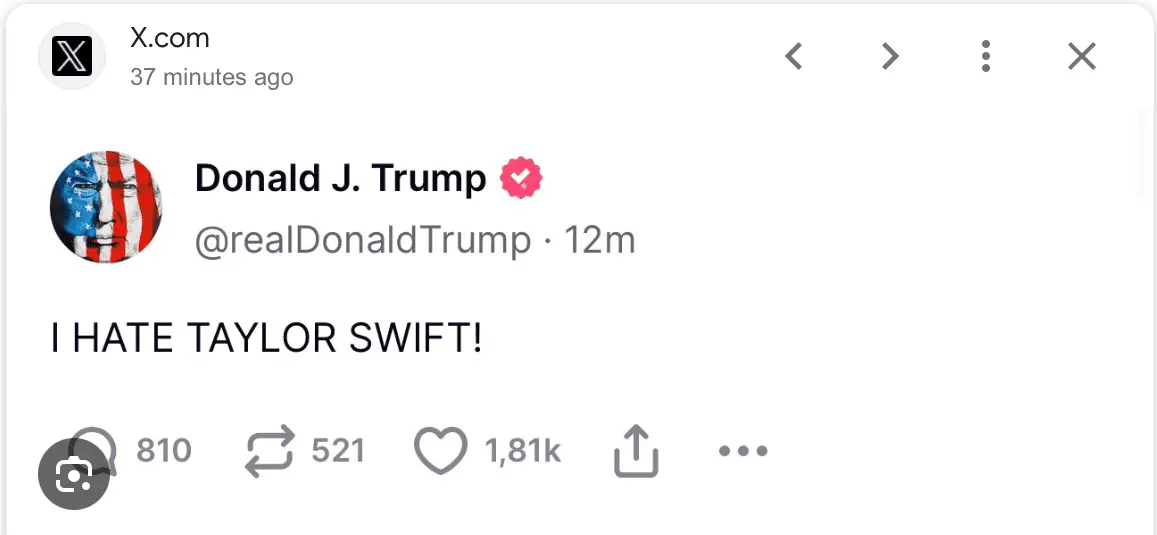The image size is (1157, 535).
Task: Click the verified badge icon
Action: point(521,179)
